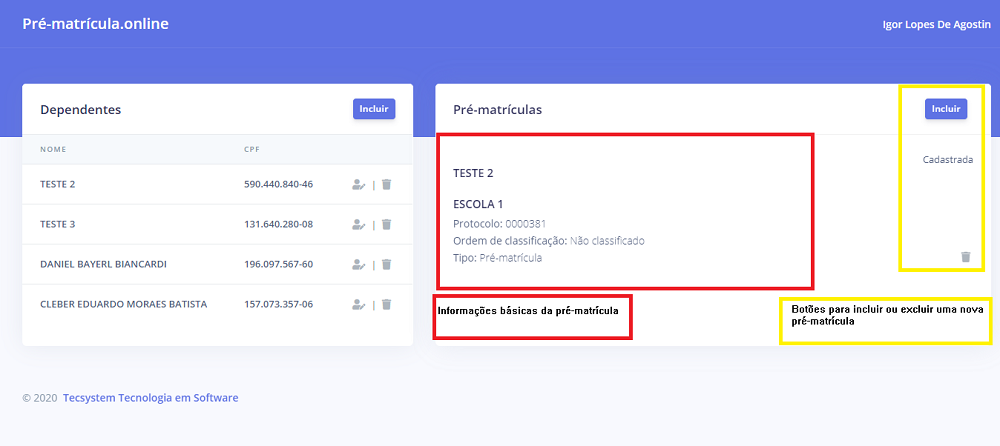Edit dependent TESTE 2
Image resolution: width=1000 pixels, height=446 pixels.
(x=359, y=184)
